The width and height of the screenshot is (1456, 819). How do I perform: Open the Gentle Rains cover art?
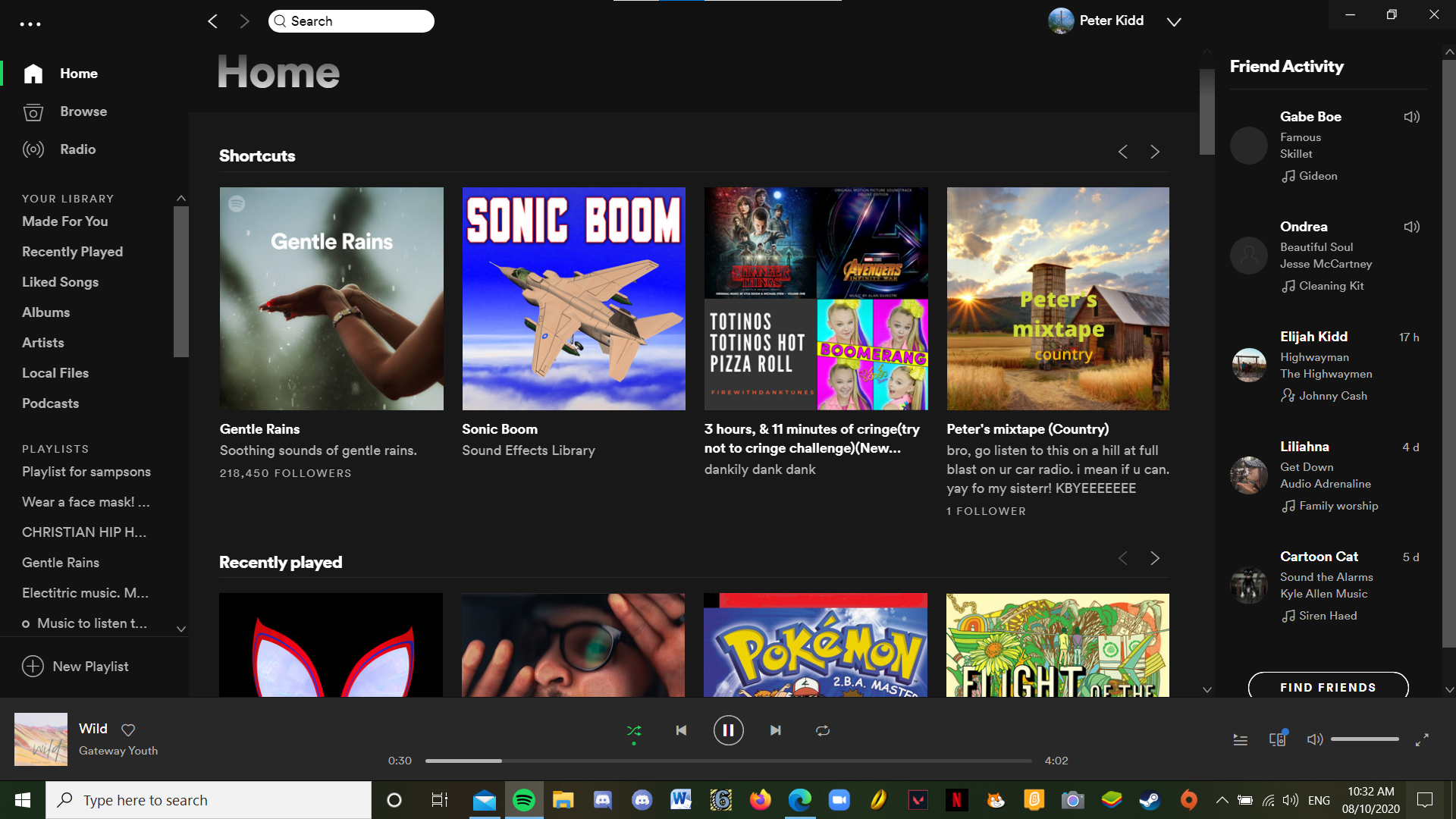(331, 299)
